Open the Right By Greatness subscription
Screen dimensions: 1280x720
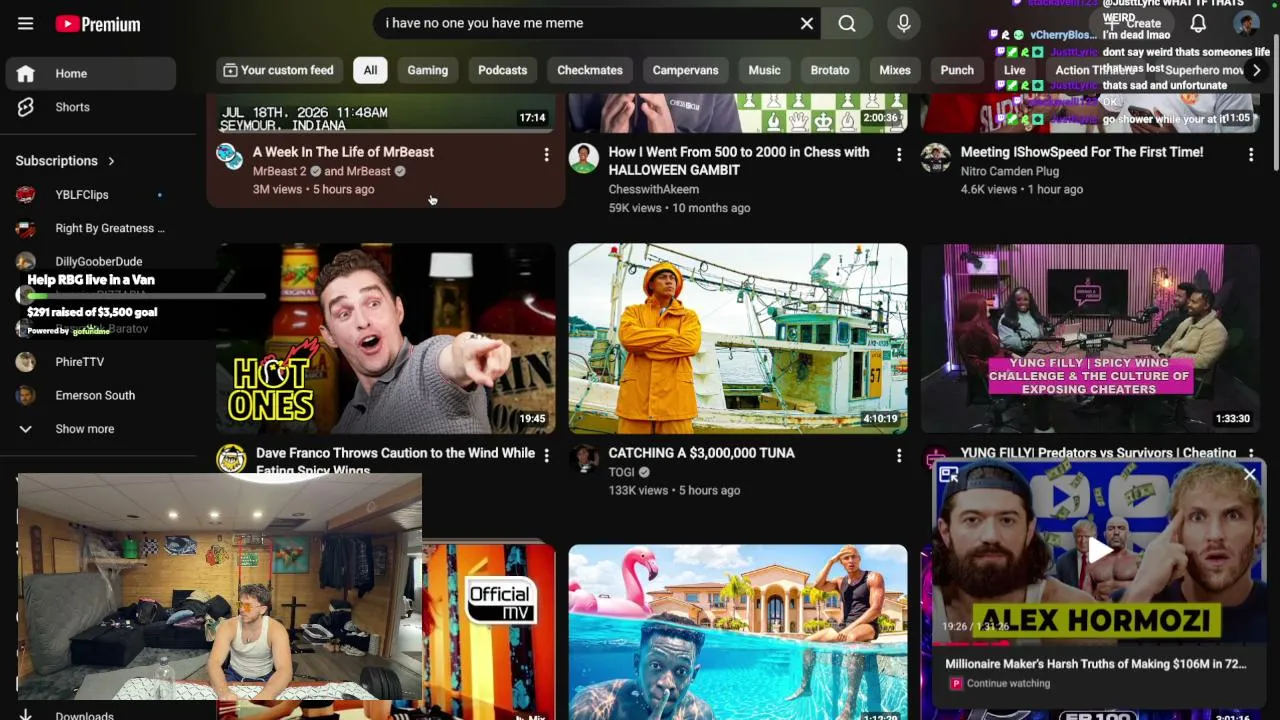click(91, 228)
